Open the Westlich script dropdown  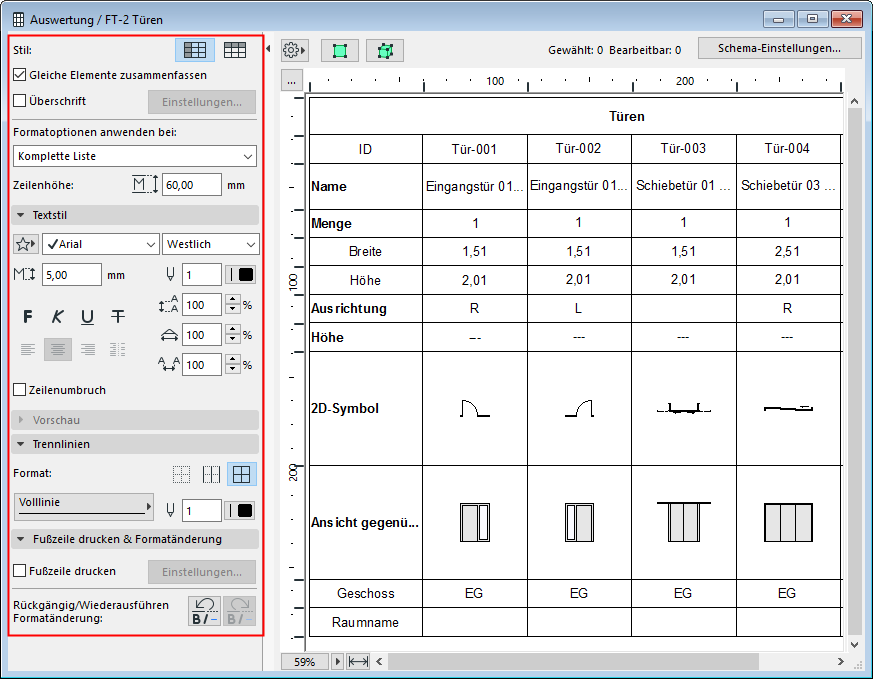coord(210,244)
